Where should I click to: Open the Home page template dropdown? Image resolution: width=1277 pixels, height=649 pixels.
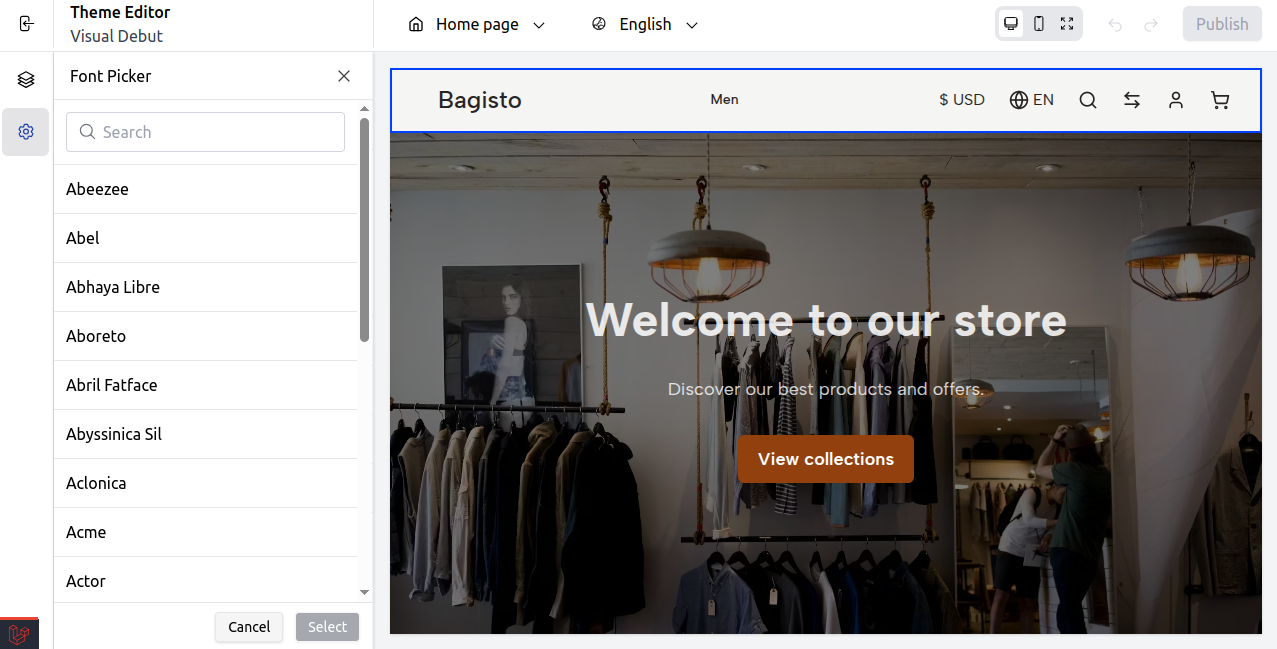pyautogui.click(x=477, y=24)
